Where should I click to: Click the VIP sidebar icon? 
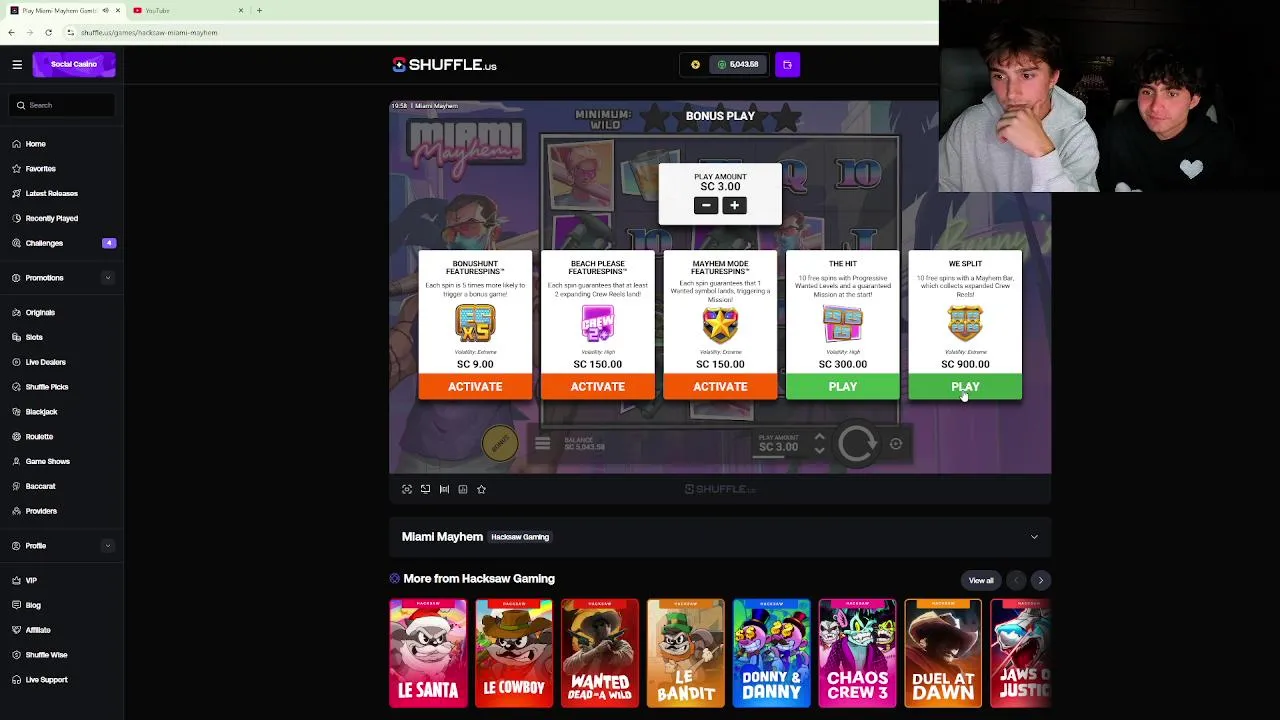17,581
